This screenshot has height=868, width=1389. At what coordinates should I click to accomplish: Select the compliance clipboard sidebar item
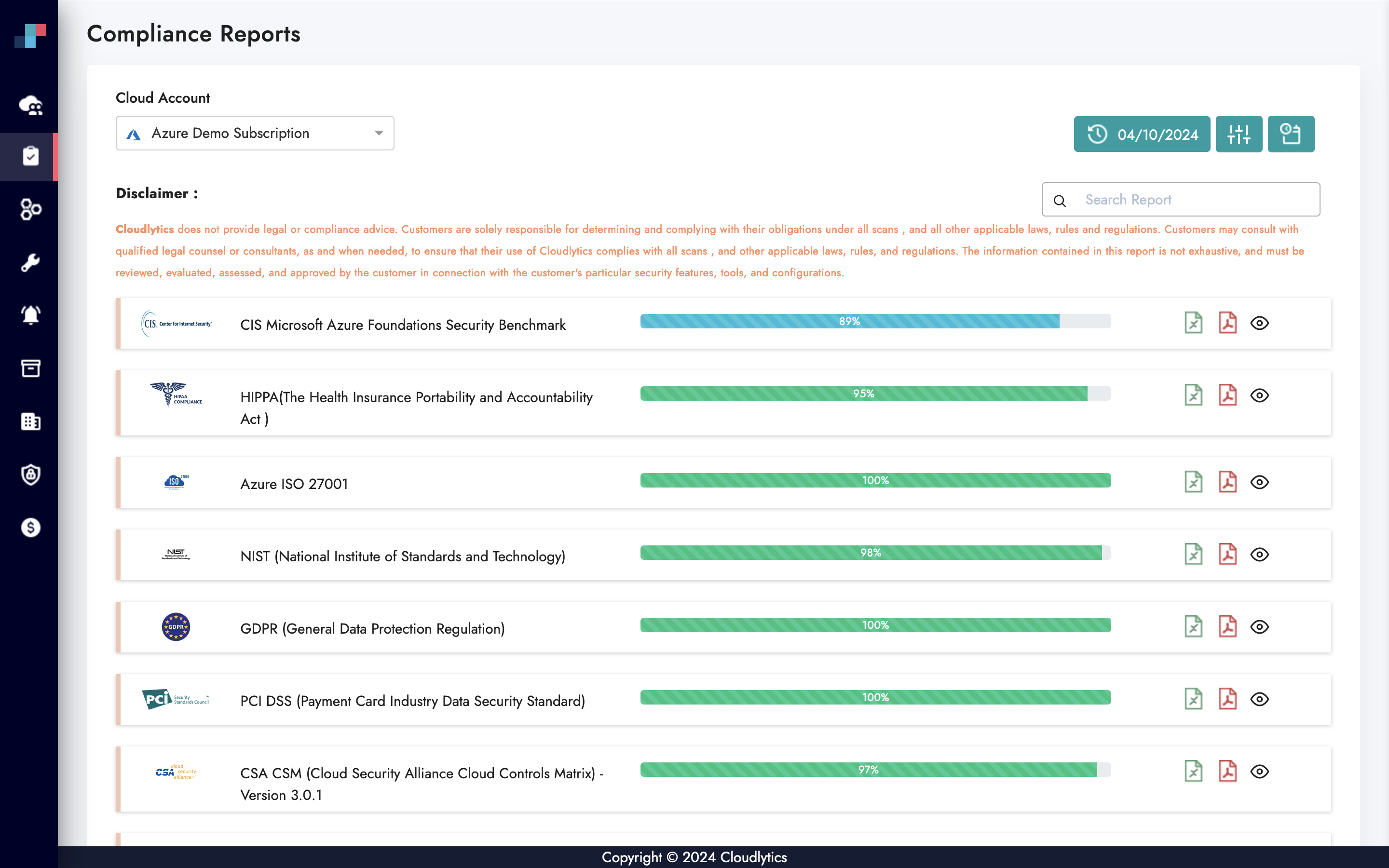point(30,156)
